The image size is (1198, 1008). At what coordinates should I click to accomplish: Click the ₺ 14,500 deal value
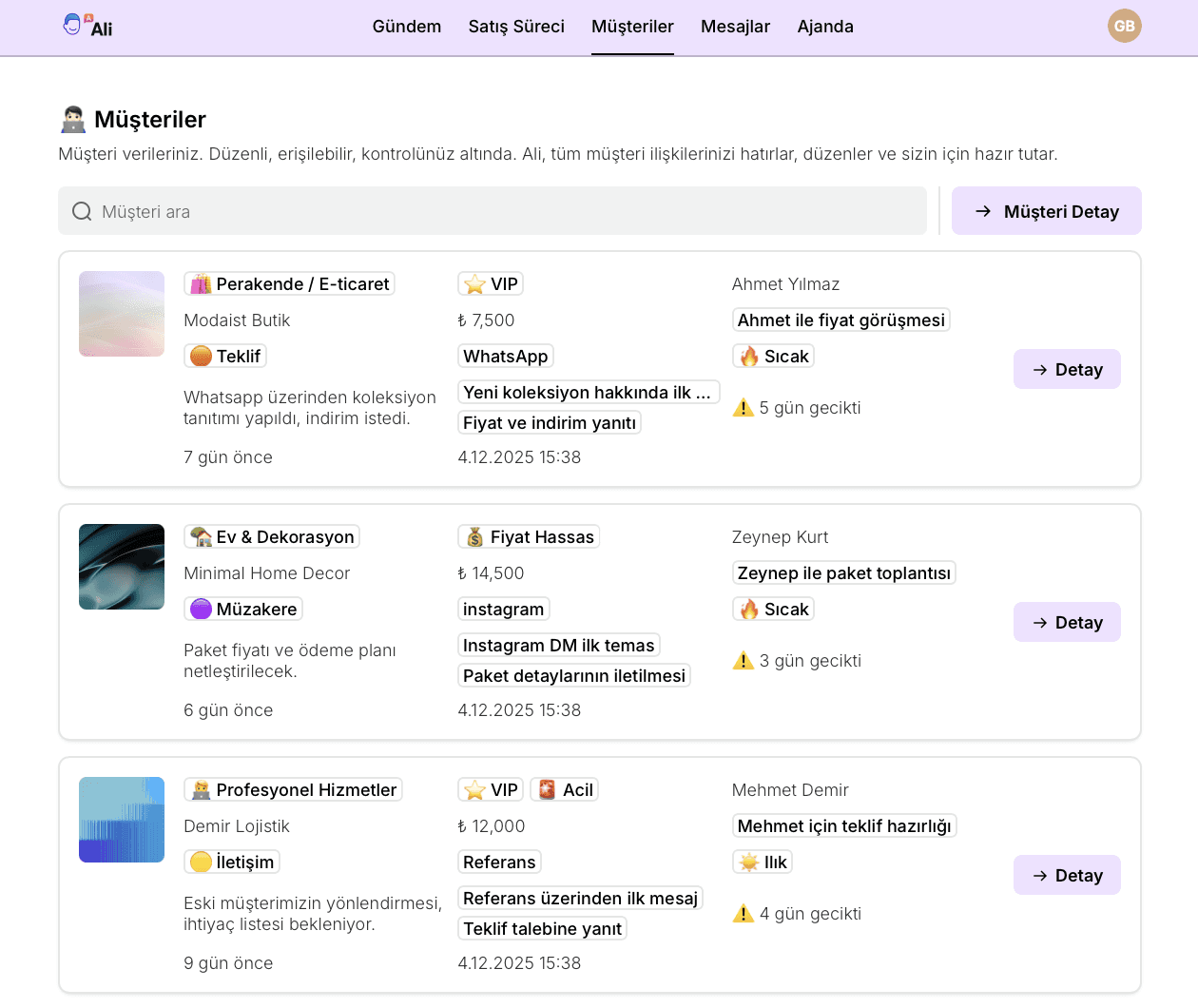point(491,573)
